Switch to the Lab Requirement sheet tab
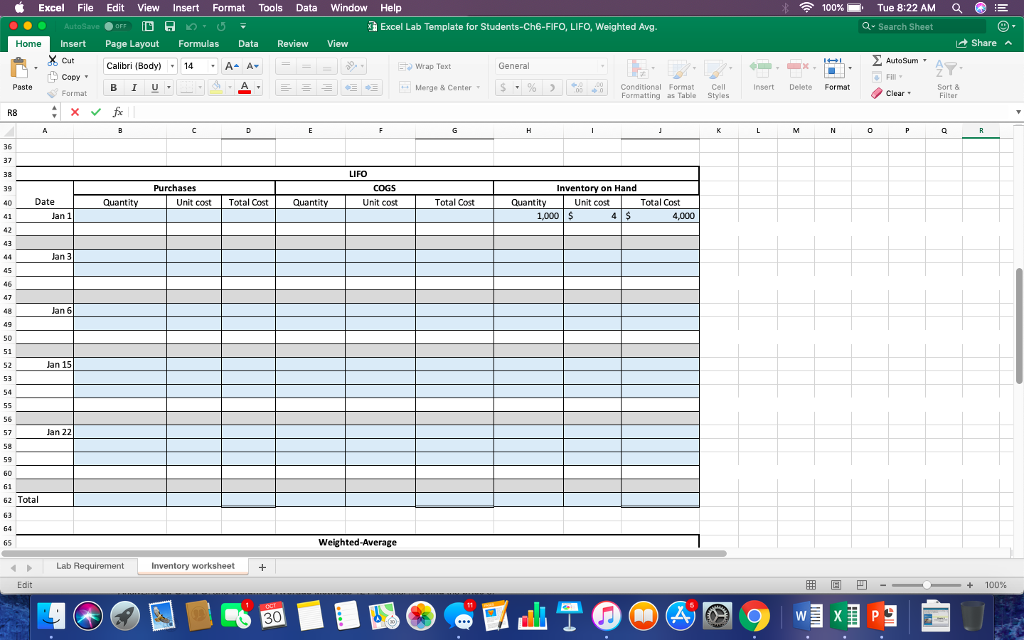The width and height of the screenshot is (1024, 640). click(90, 565)
